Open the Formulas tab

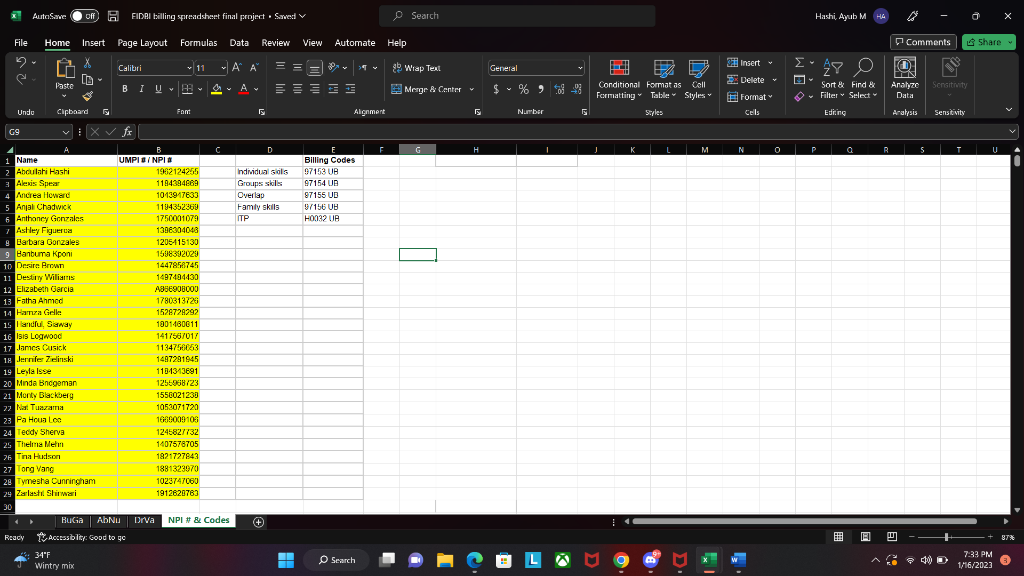[x=199, y=42]
